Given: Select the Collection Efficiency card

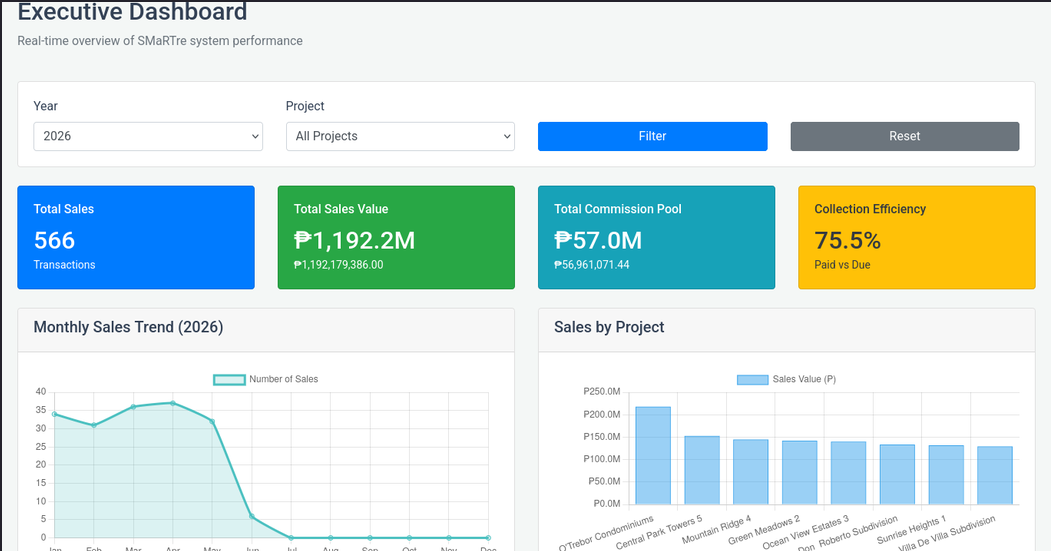Looking at the screenshot, I should [x=916, y=237].
